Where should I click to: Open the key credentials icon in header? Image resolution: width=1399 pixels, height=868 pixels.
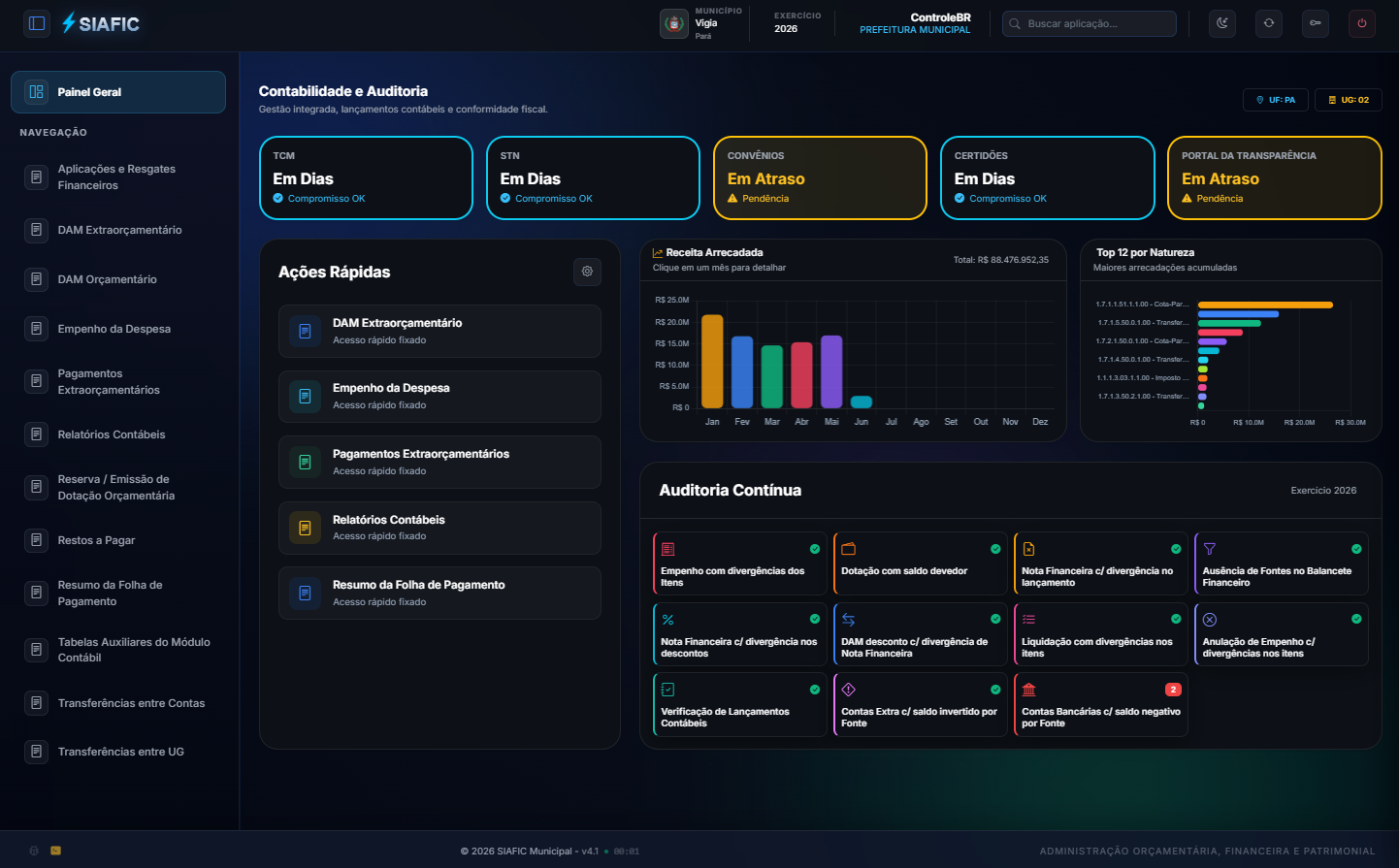(1316, 23)
